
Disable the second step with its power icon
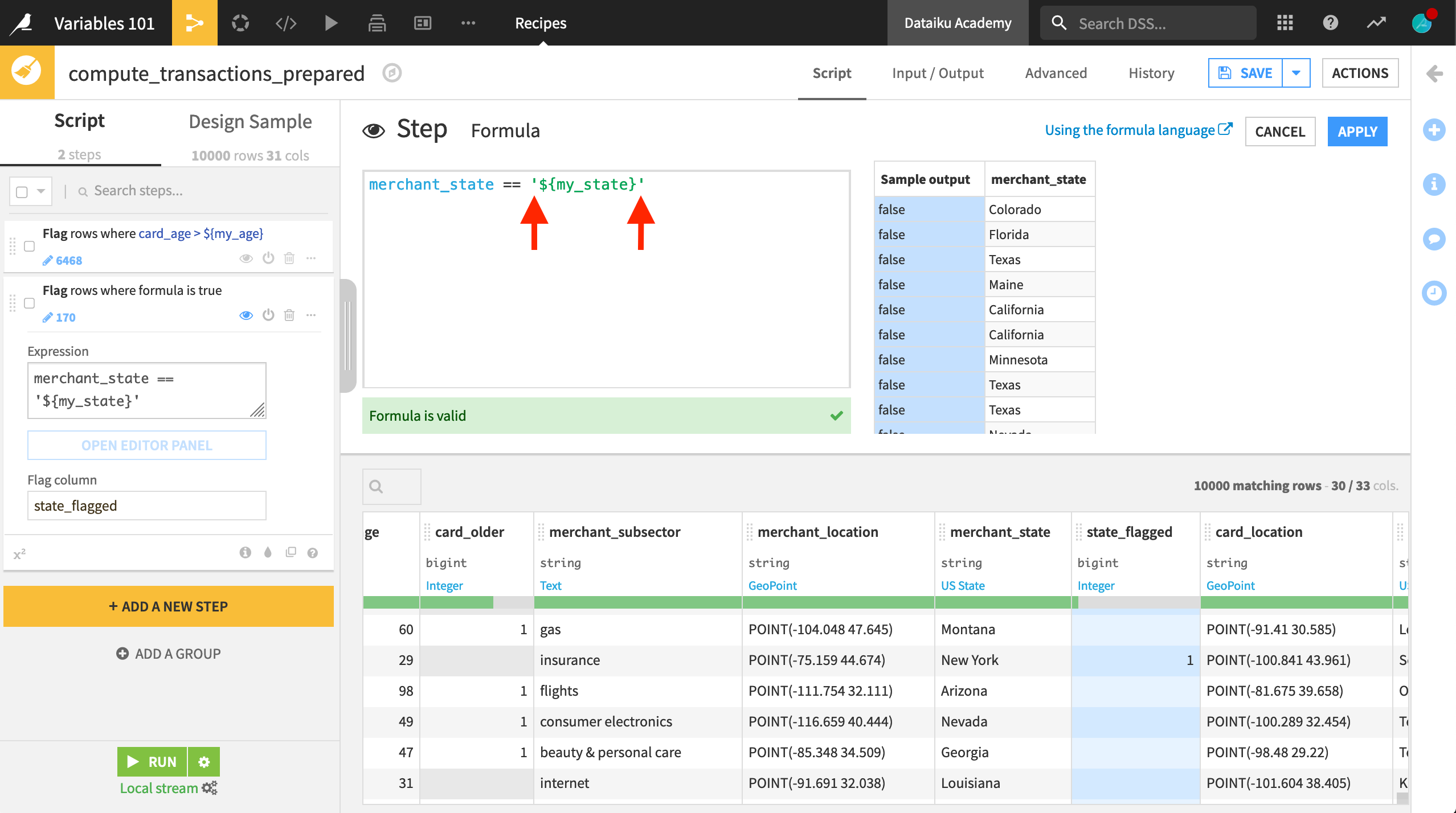coord(268,315)
